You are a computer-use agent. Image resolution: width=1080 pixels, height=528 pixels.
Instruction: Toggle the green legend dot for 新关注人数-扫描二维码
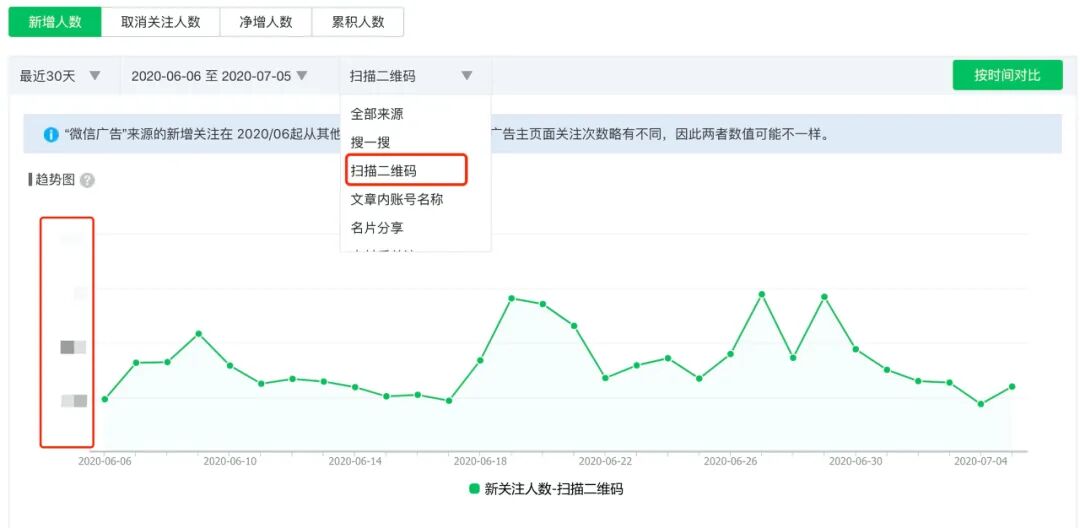pos(474,489)
